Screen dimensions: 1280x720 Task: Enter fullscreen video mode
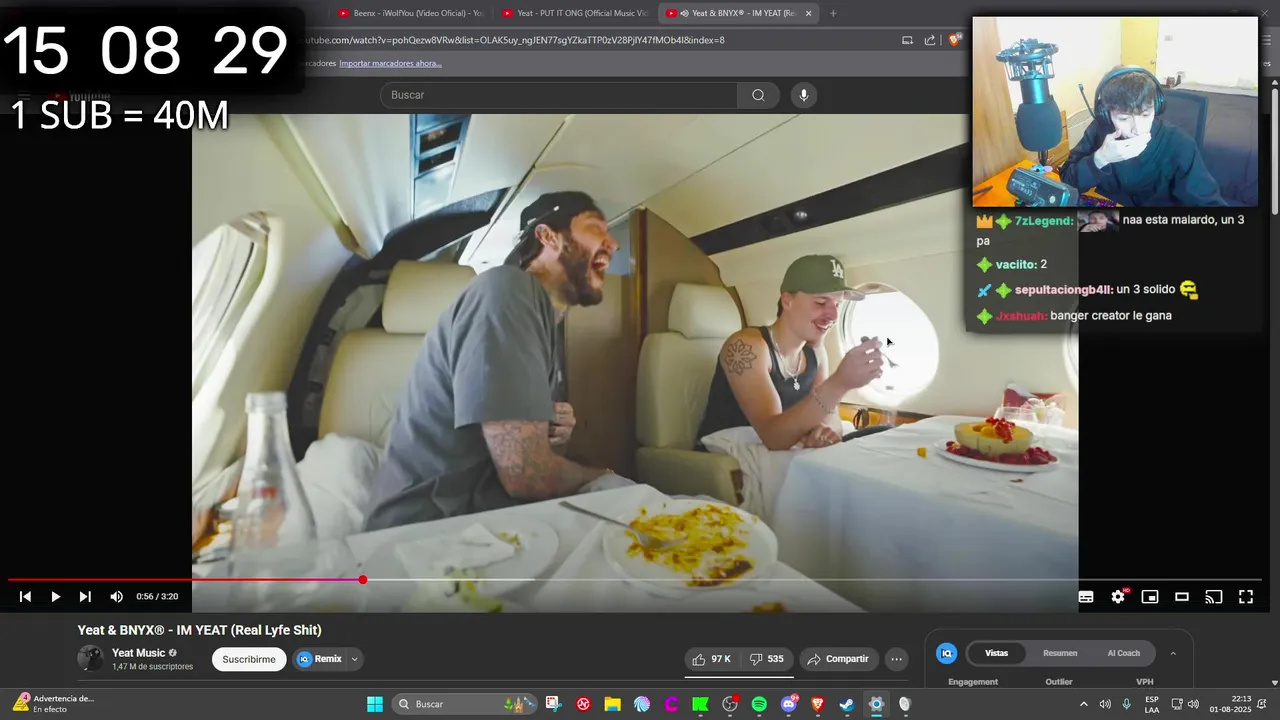click(x=1246, y=597)
